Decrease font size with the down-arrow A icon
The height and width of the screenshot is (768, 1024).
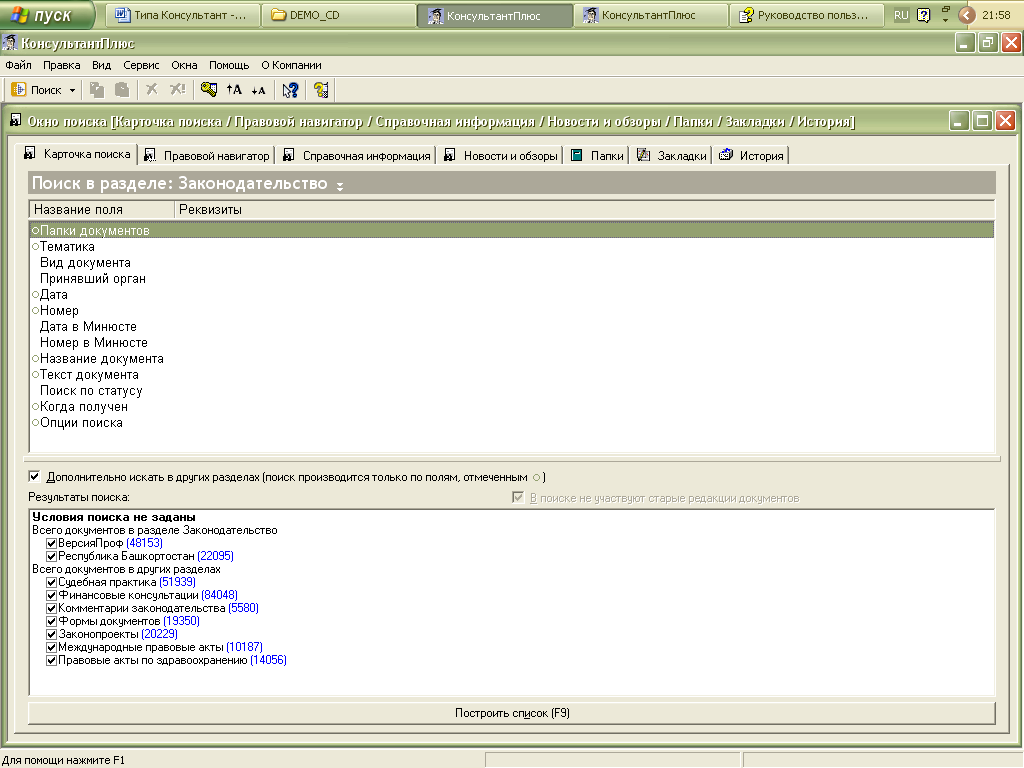point(259,90)
